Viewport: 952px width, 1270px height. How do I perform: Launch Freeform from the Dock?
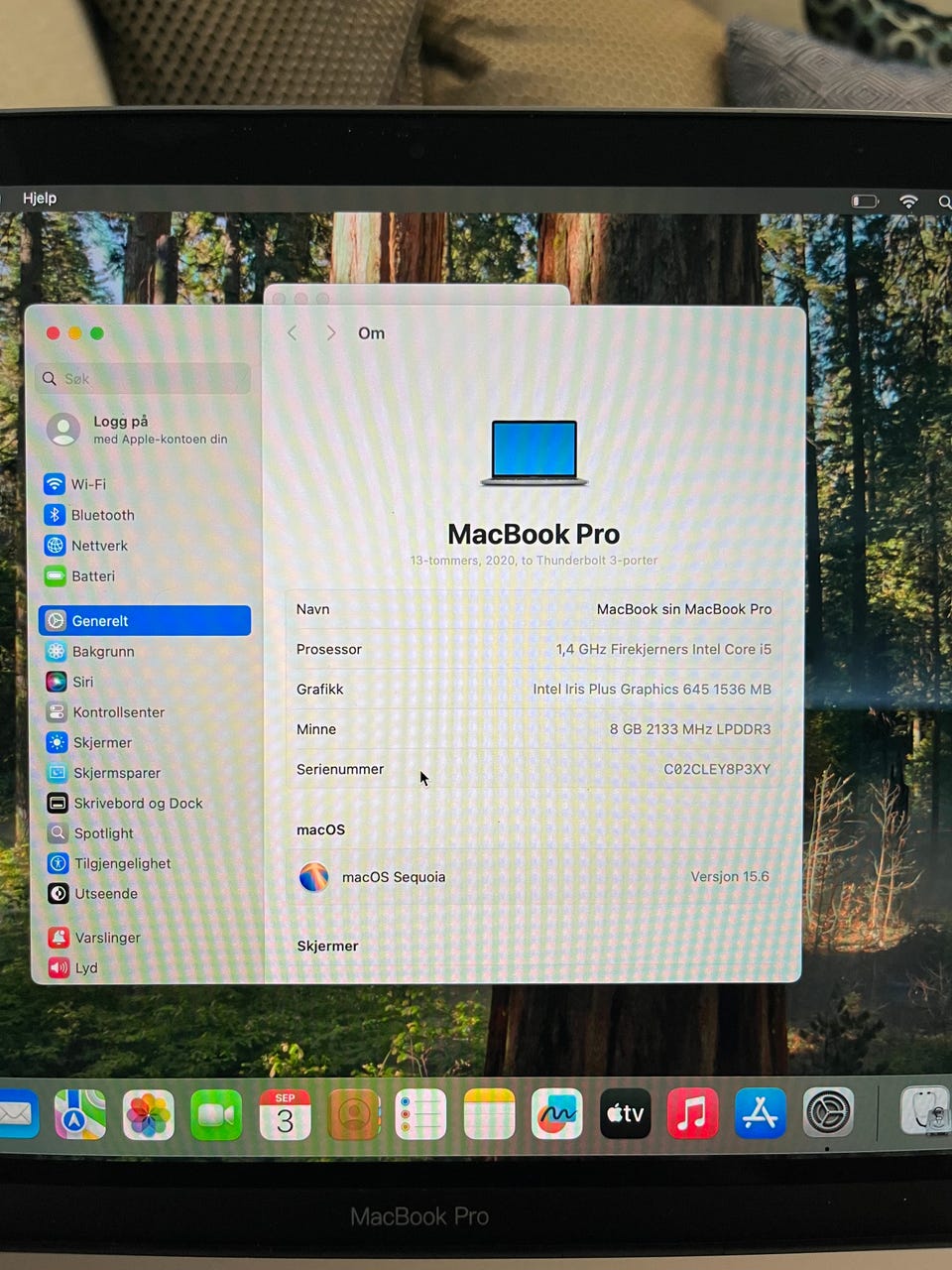tap(557, 1114)
